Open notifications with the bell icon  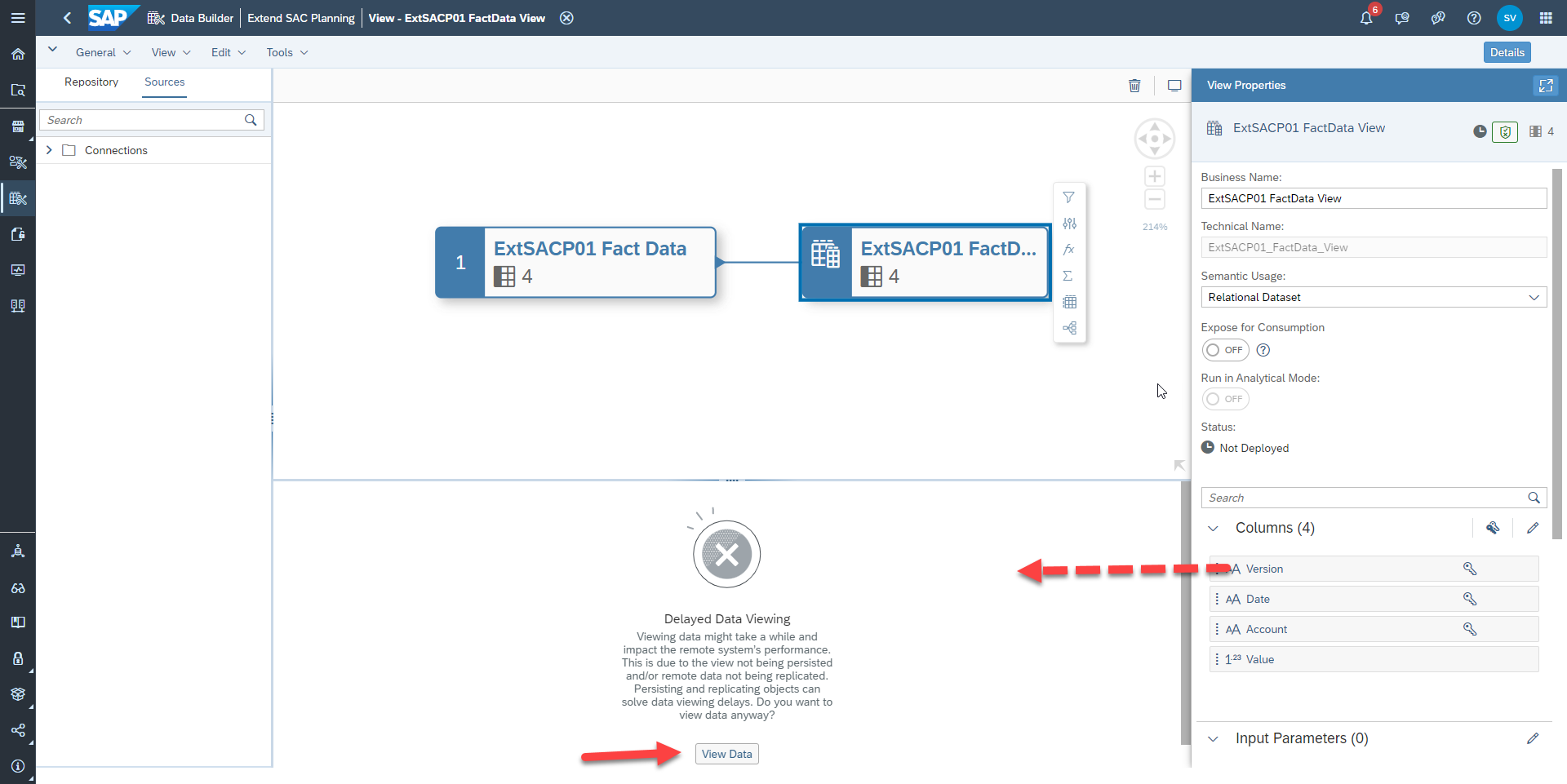[x=1367, y=17]
